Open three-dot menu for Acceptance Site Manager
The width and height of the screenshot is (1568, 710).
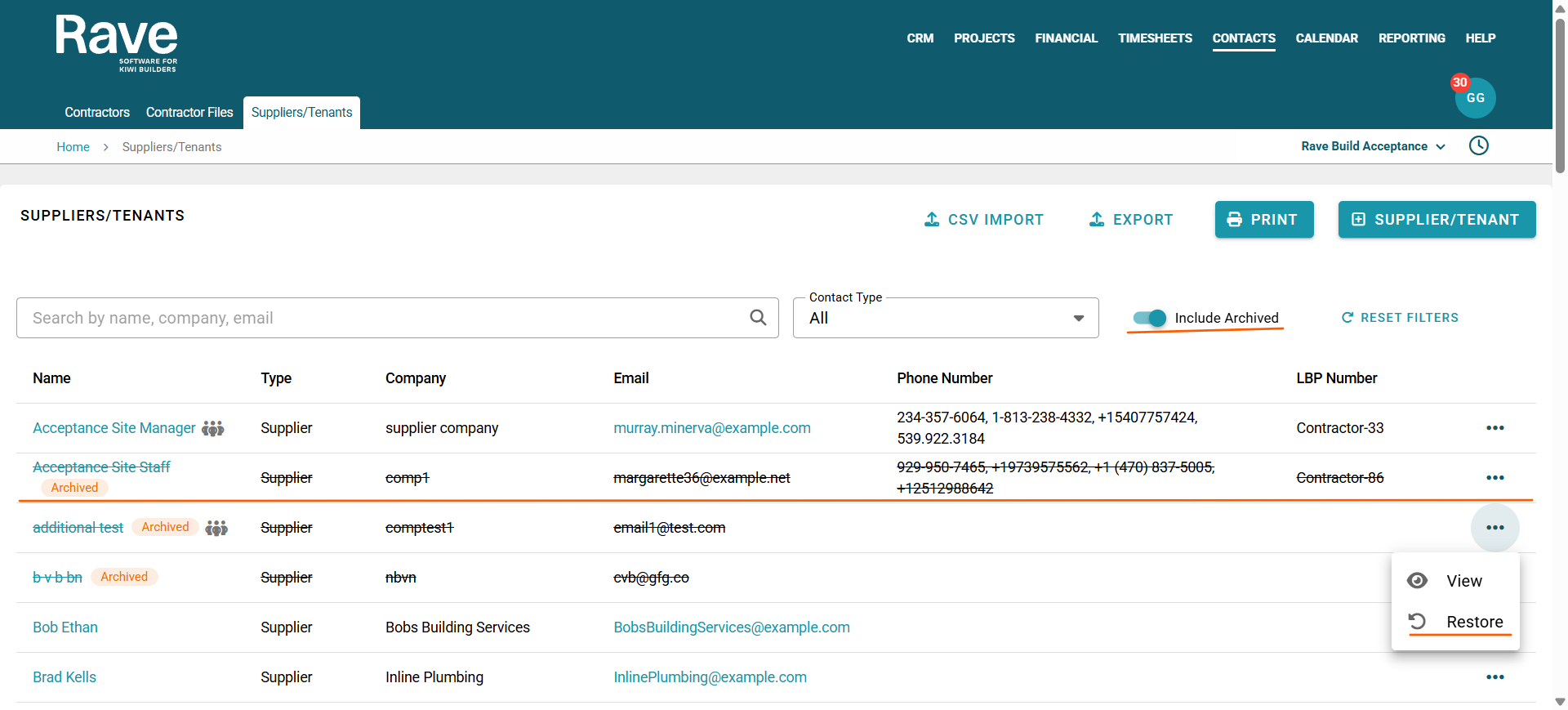[1494, 428]
